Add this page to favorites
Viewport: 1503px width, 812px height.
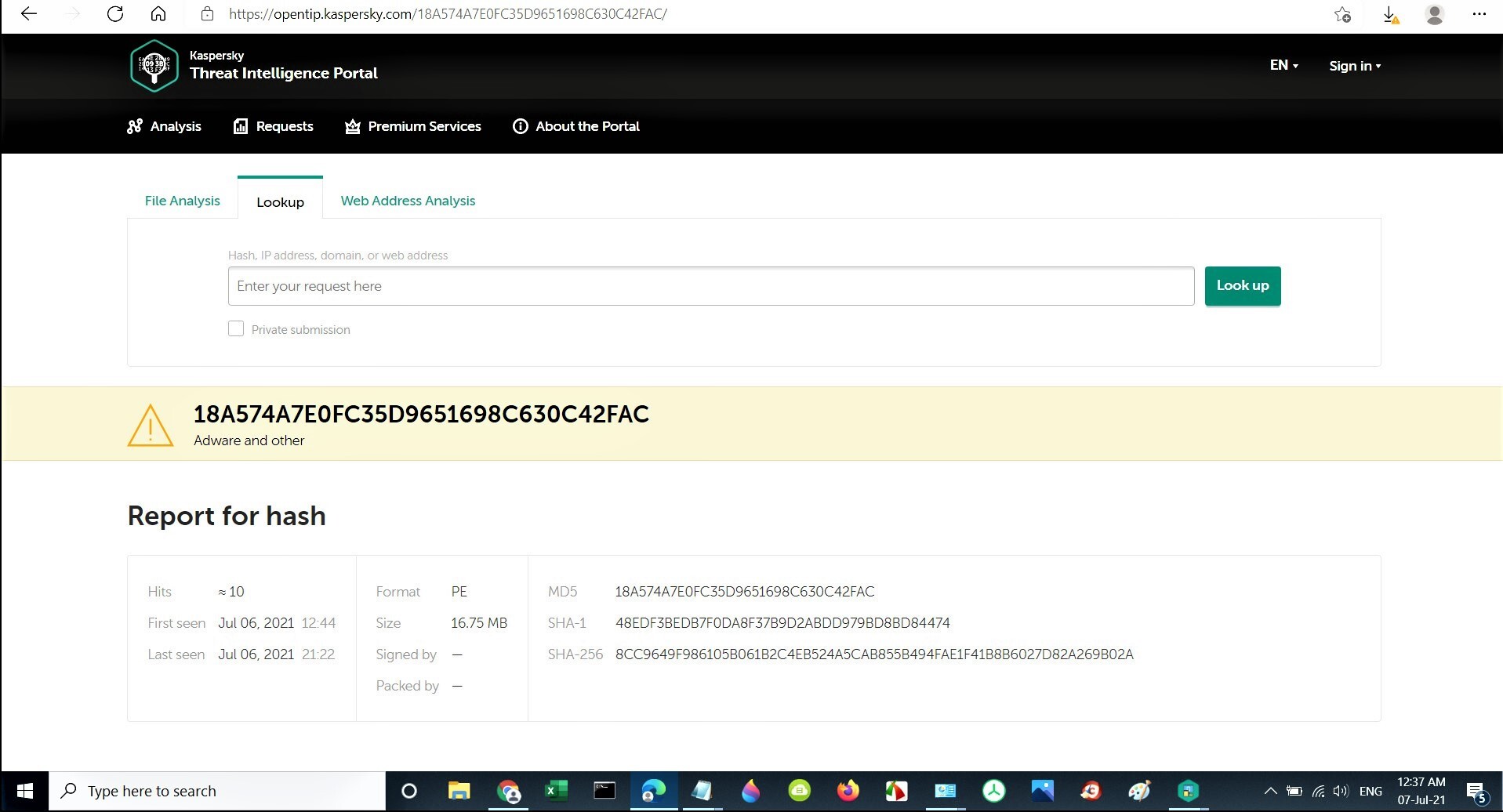1343,14
